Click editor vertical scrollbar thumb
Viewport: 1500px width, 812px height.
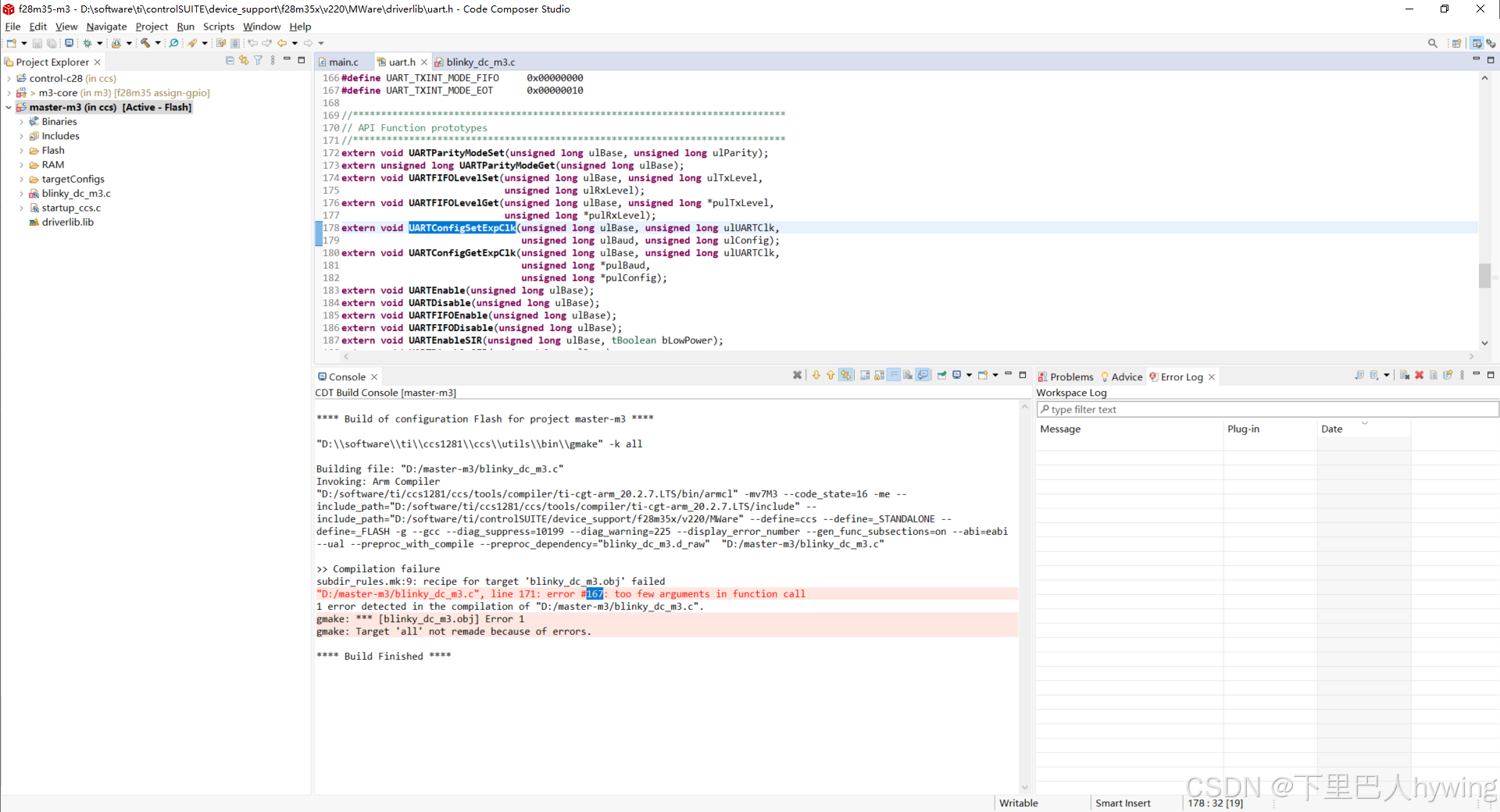pos(1484,276)
